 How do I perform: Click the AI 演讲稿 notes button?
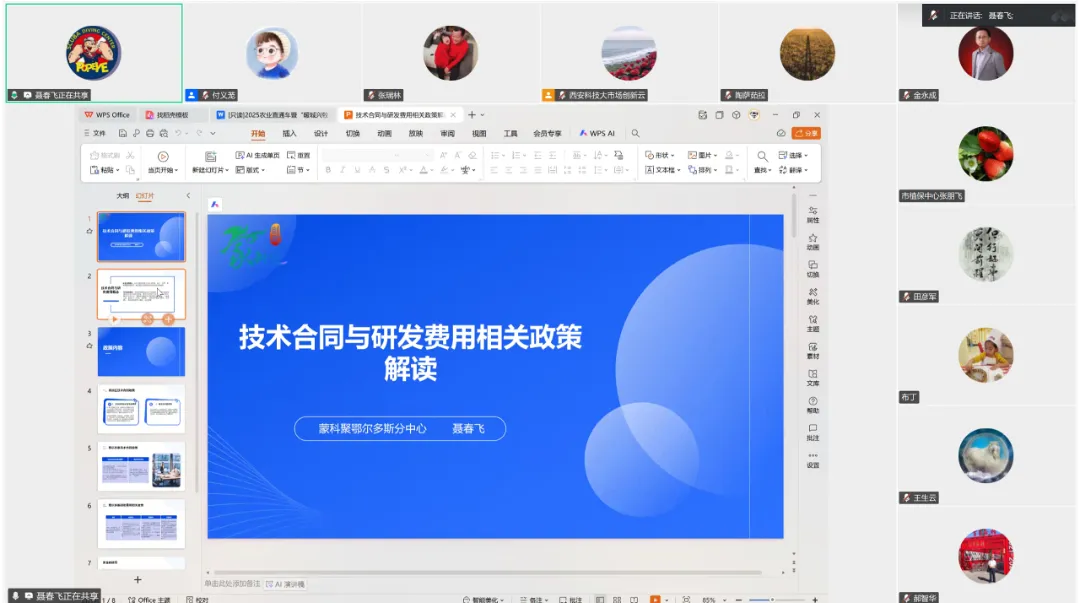click(285, 584)
